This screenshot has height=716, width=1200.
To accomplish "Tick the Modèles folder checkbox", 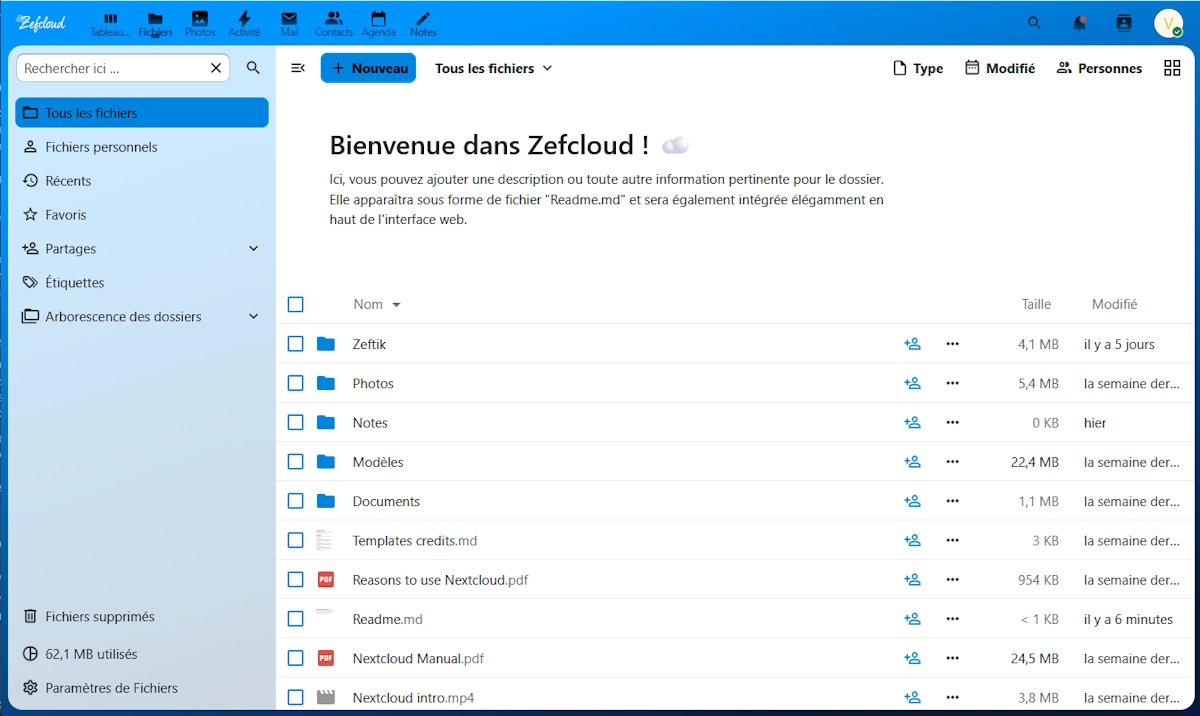I will 295,462.
